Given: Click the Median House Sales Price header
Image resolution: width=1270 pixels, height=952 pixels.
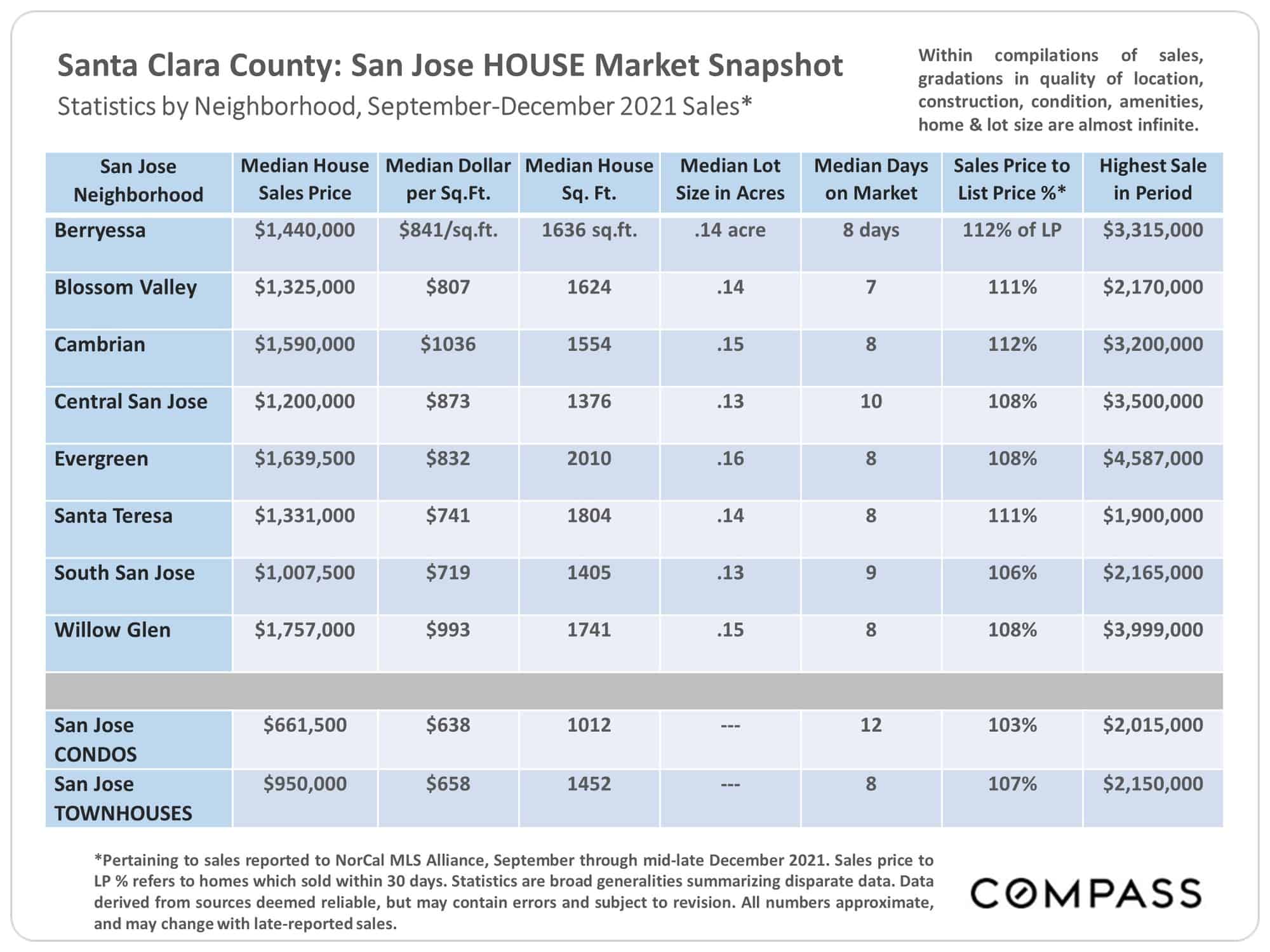Looking at the screenshot, I should 305,182.
